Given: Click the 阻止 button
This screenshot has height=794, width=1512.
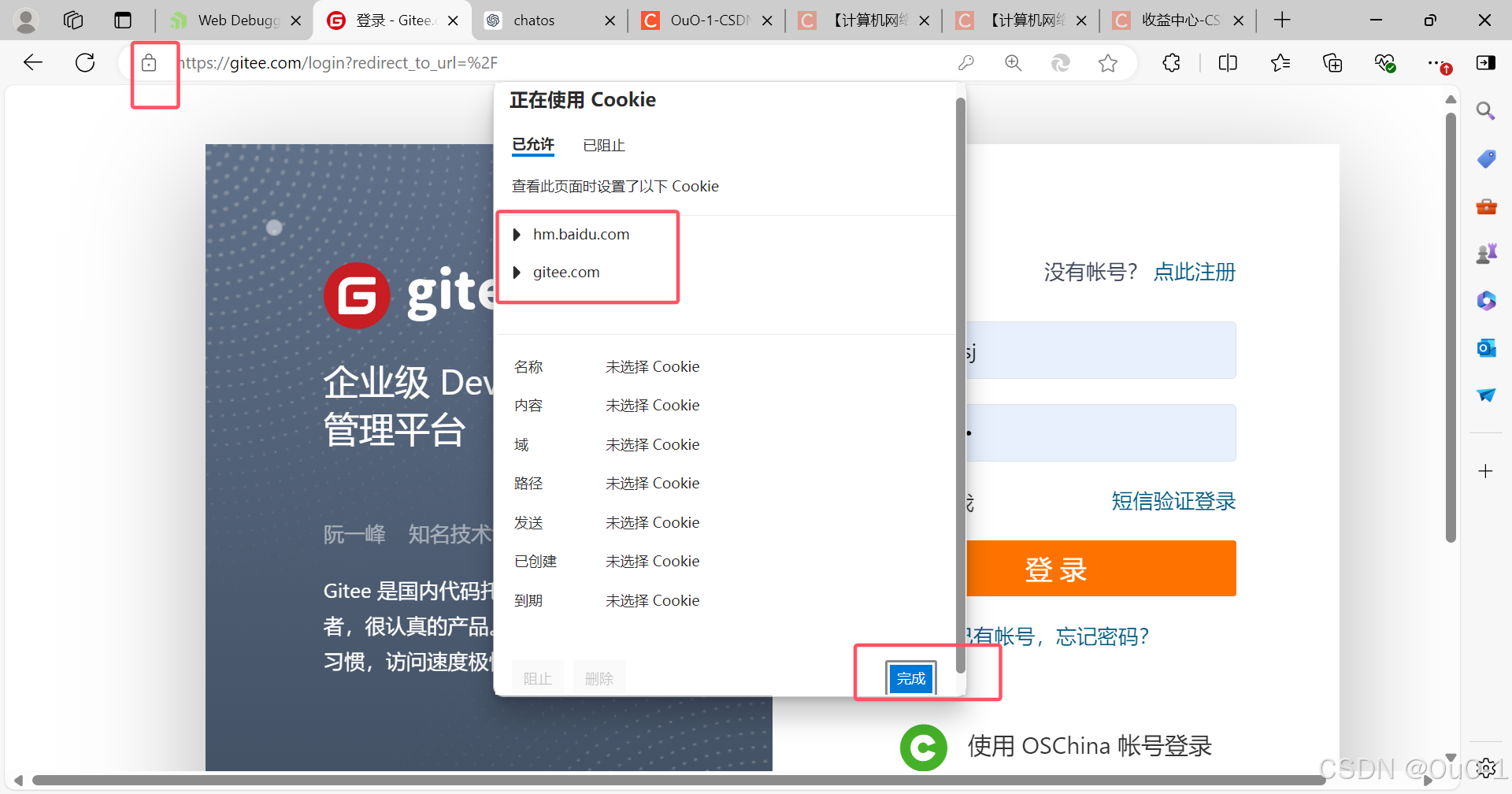Looking at the screenshot, I should (538, 678).
